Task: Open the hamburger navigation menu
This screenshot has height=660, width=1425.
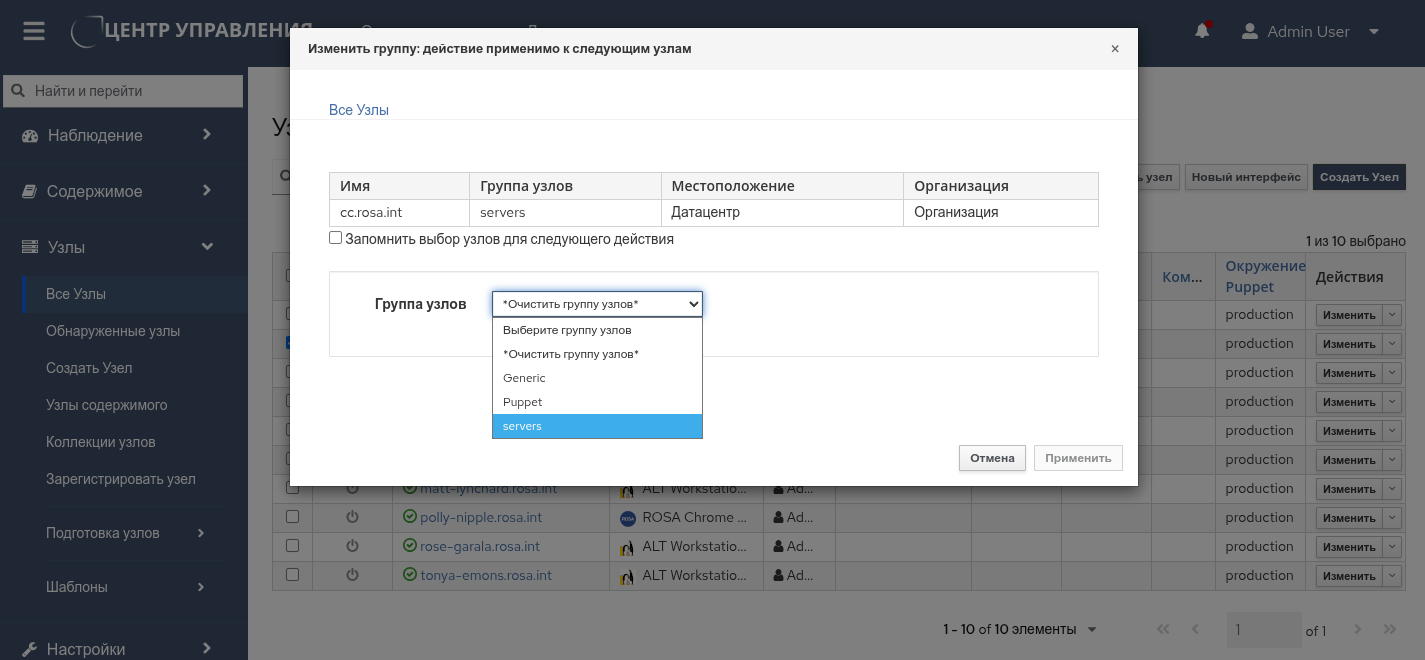Action: [34, 31]
